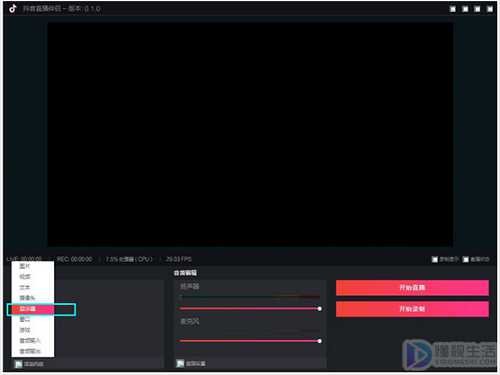The width and height of the screenshot is (500, 375).
Task: Open audio settings icon below the mixer
Action: point(180,364)
